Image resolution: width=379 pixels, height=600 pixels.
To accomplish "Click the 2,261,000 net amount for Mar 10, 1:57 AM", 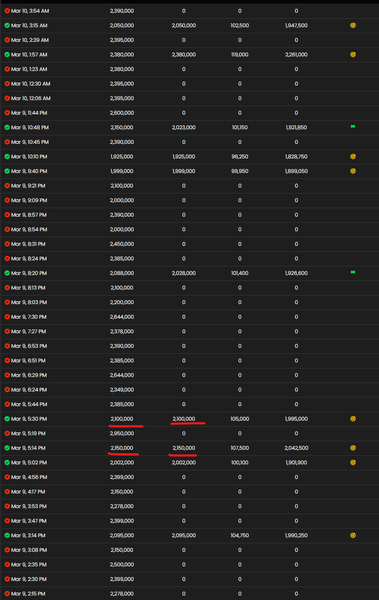I will pos(296,55).
